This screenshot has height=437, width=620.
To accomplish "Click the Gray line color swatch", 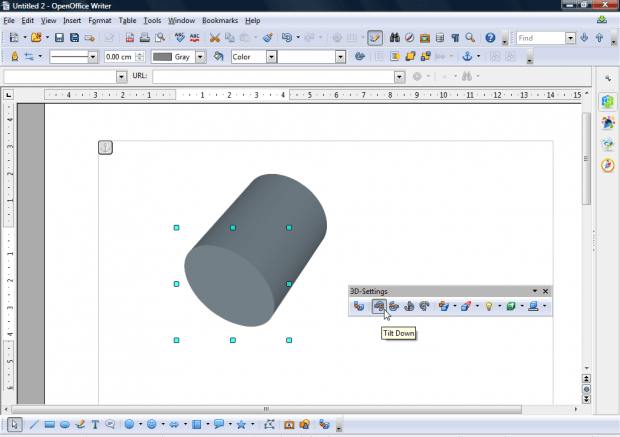I will tap(161, 57).
